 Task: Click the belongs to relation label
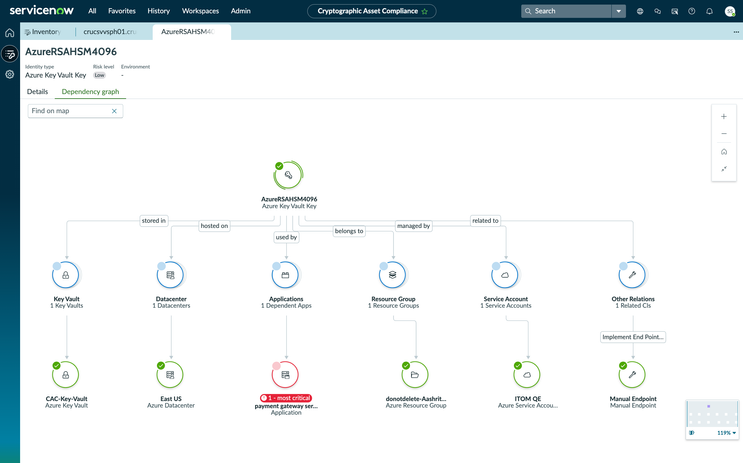[349, 231]
